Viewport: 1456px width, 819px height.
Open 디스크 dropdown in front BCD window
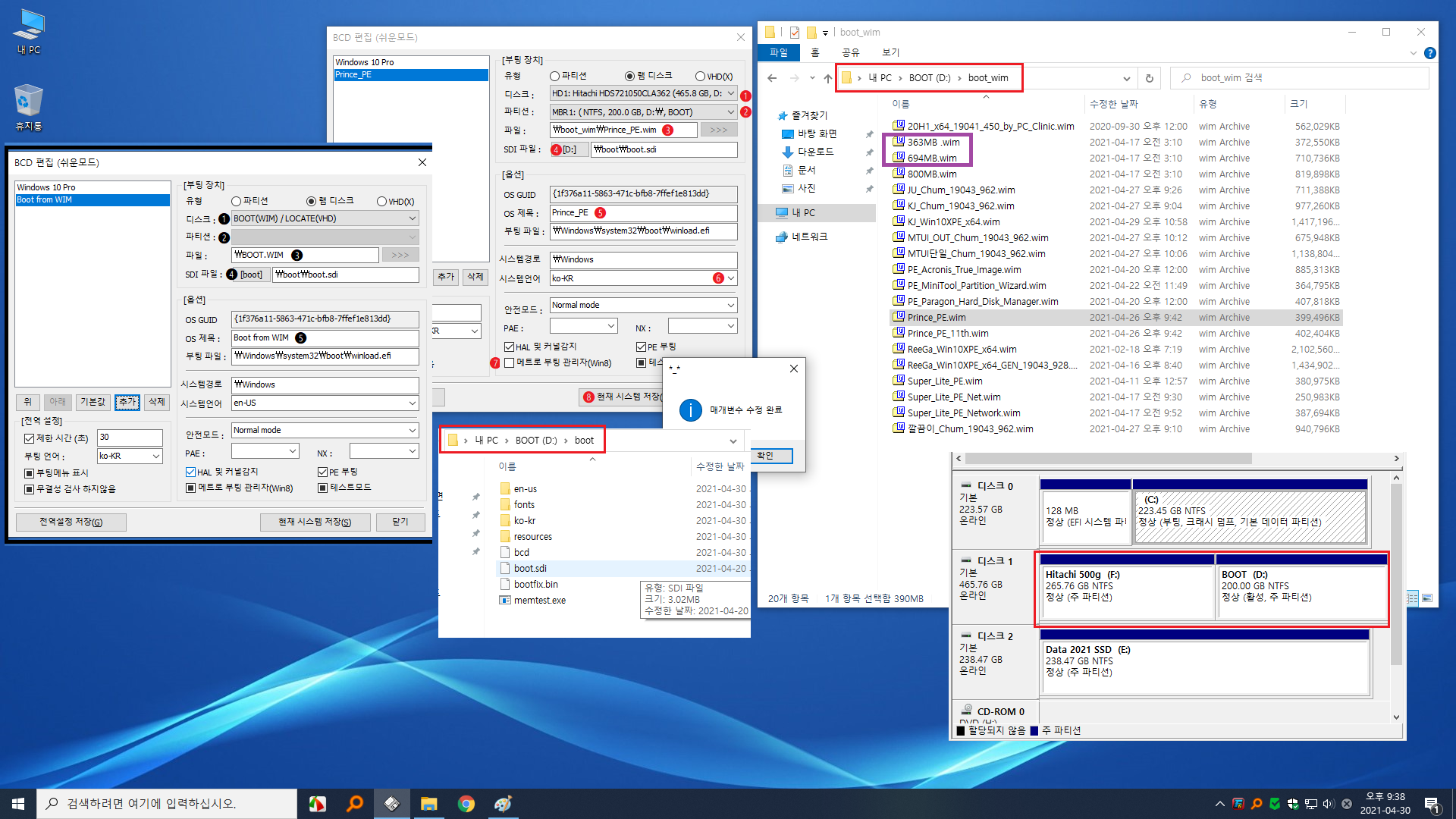[325, 218]
